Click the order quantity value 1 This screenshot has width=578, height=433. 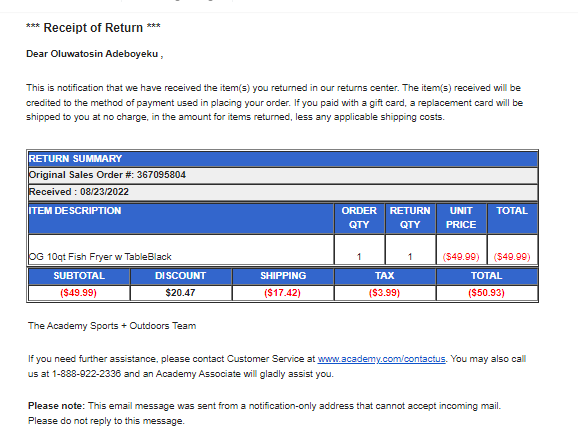pos(359,257)
